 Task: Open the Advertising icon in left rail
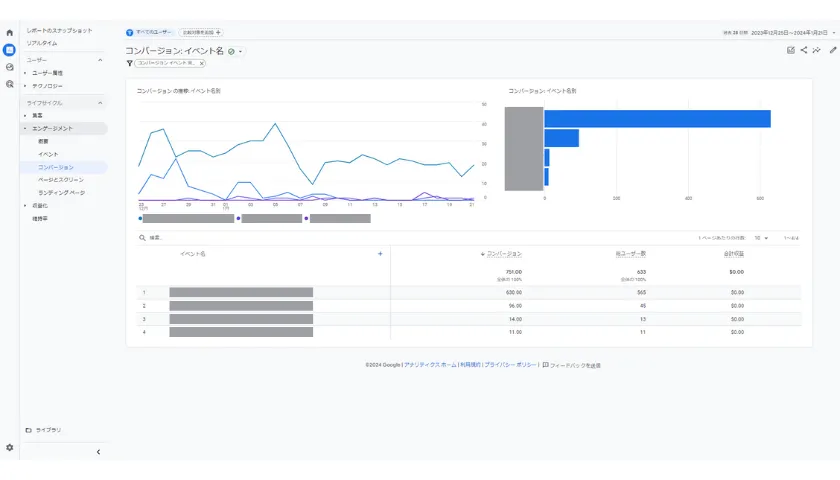click(x=10, y=84)
